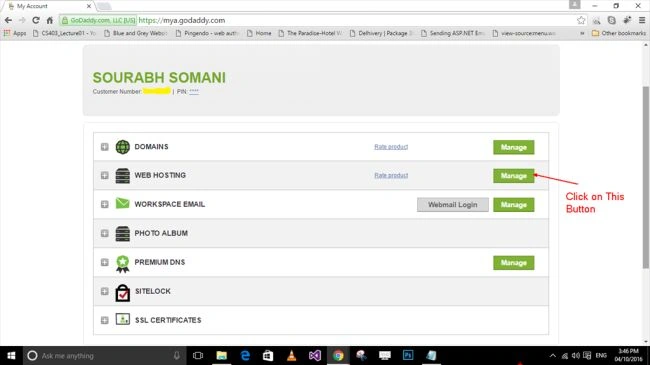Click Manage button for Premium DNS
650x365 pixels.
[x=514, y=263]
